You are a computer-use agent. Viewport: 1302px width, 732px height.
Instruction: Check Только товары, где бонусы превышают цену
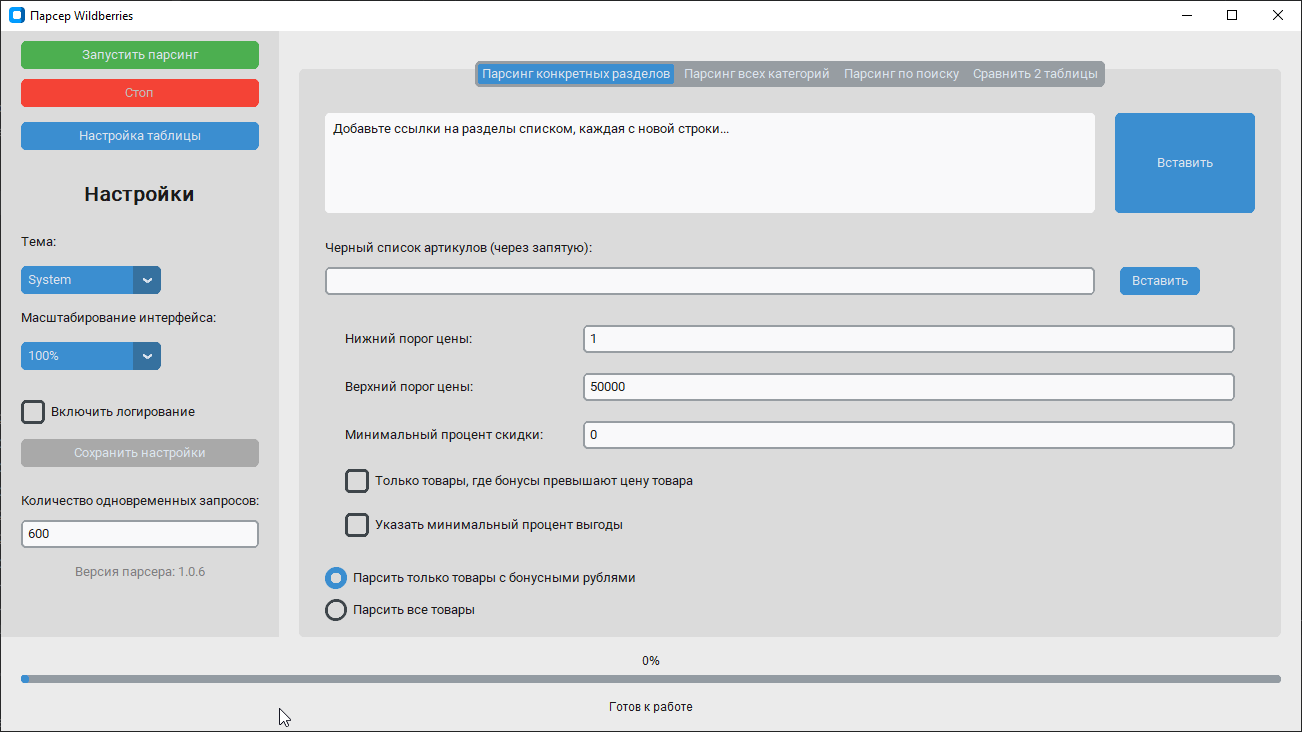(x=357, y=481)
